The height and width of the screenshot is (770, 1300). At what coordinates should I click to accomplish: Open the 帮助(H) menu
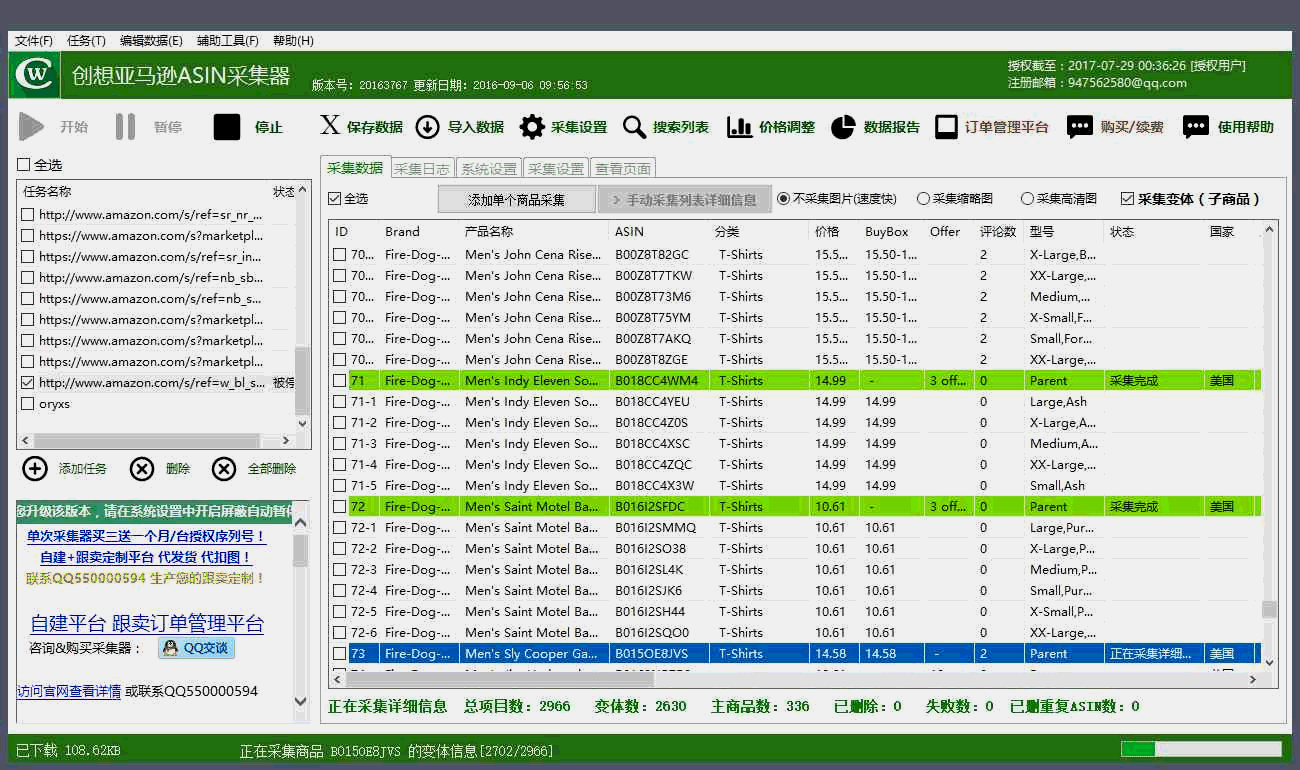point(292,41)
